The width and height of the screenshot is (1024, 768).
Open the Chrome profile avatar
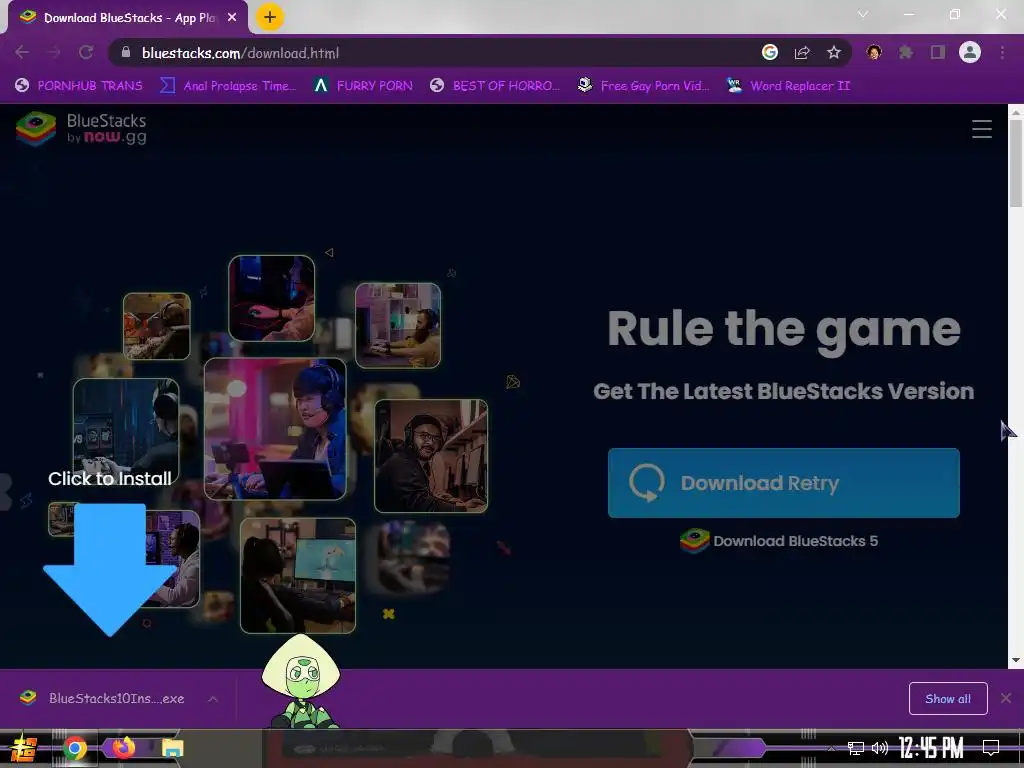(x=970, y=52)
